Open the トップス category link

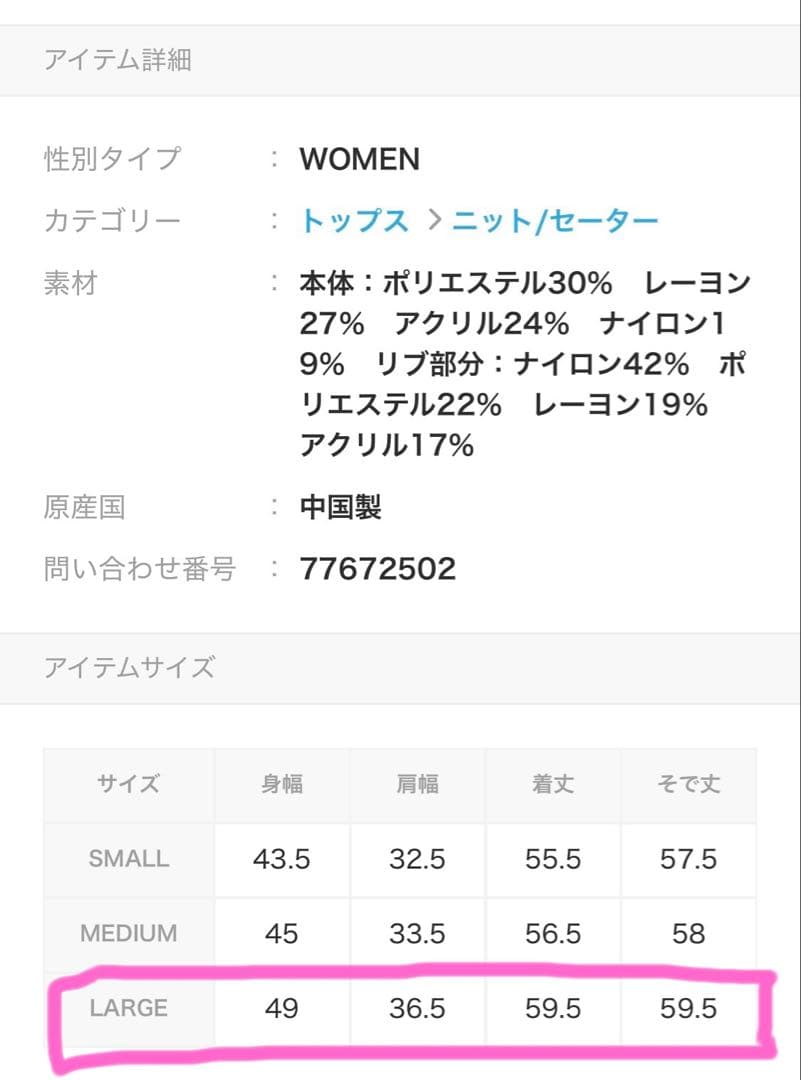[x=354, y=219]
